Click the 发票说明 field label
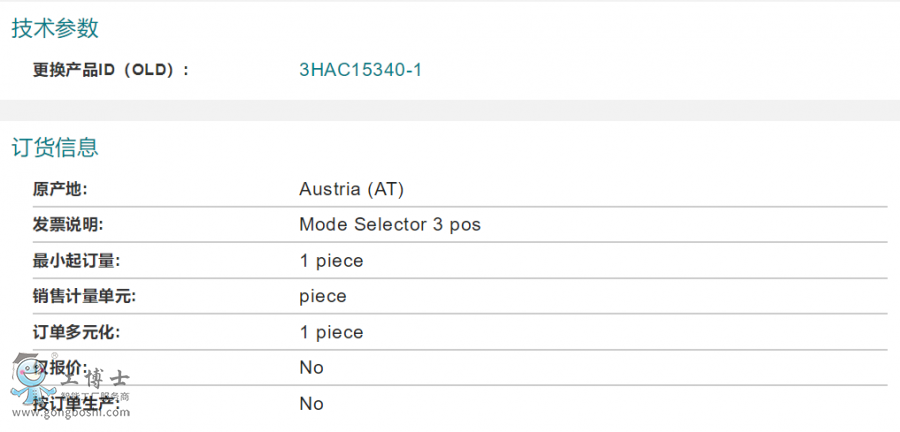The image size is (900, 432). pos(67,224)
